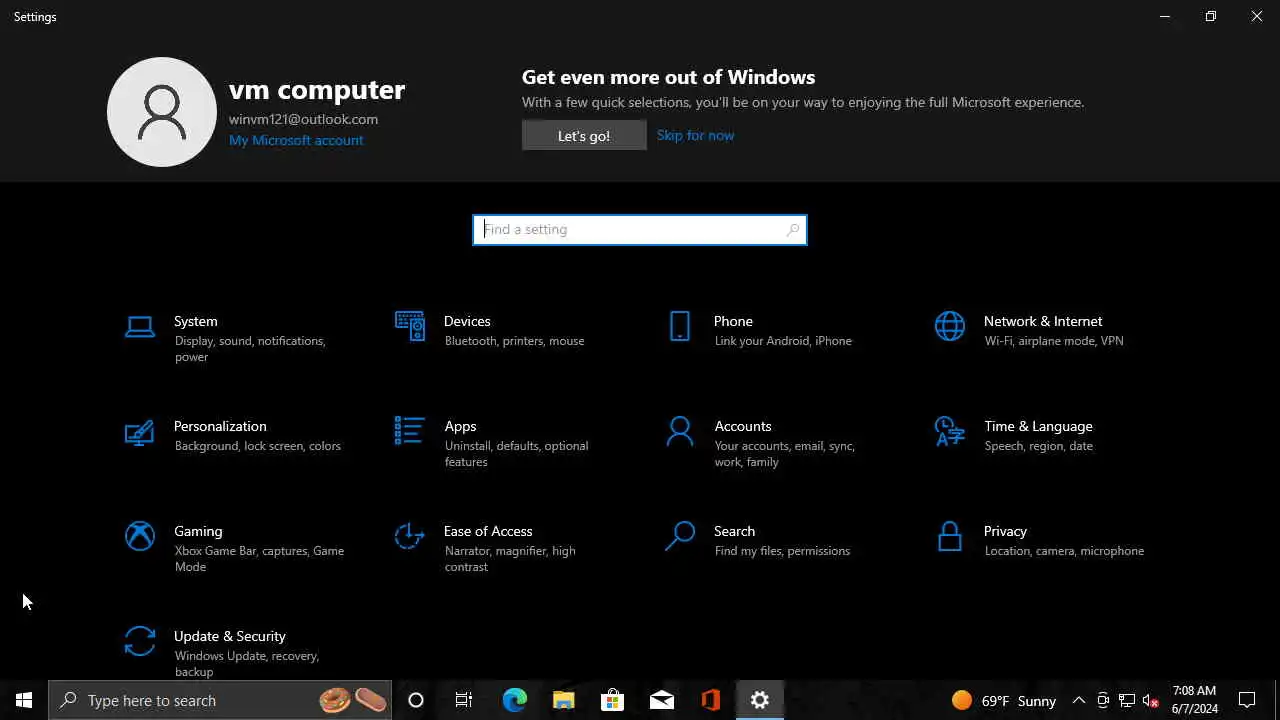The image size is (1280, 720).
Task: Click the Apps category title
Action: click(x=460, y=426)
